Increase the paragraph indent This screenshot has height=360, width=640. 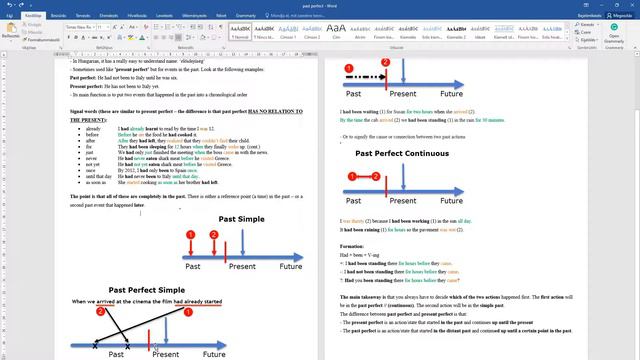click(200, 27)
